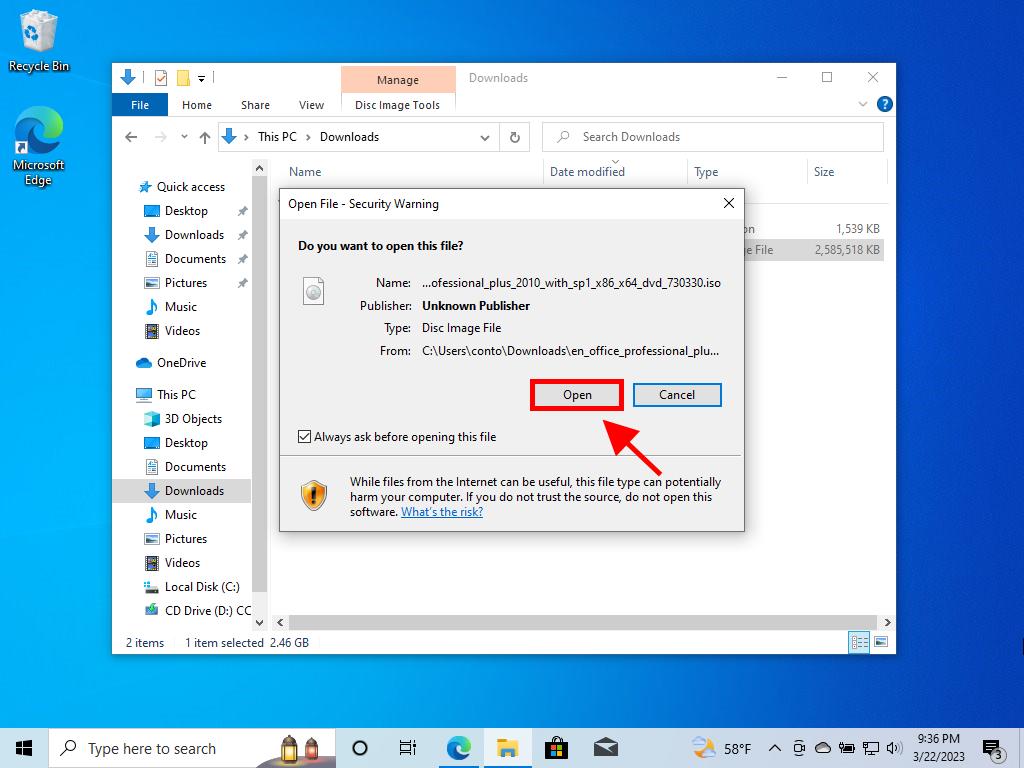
Task: Click the Properties quick access toolbar icon
Action: pos(161,78)
